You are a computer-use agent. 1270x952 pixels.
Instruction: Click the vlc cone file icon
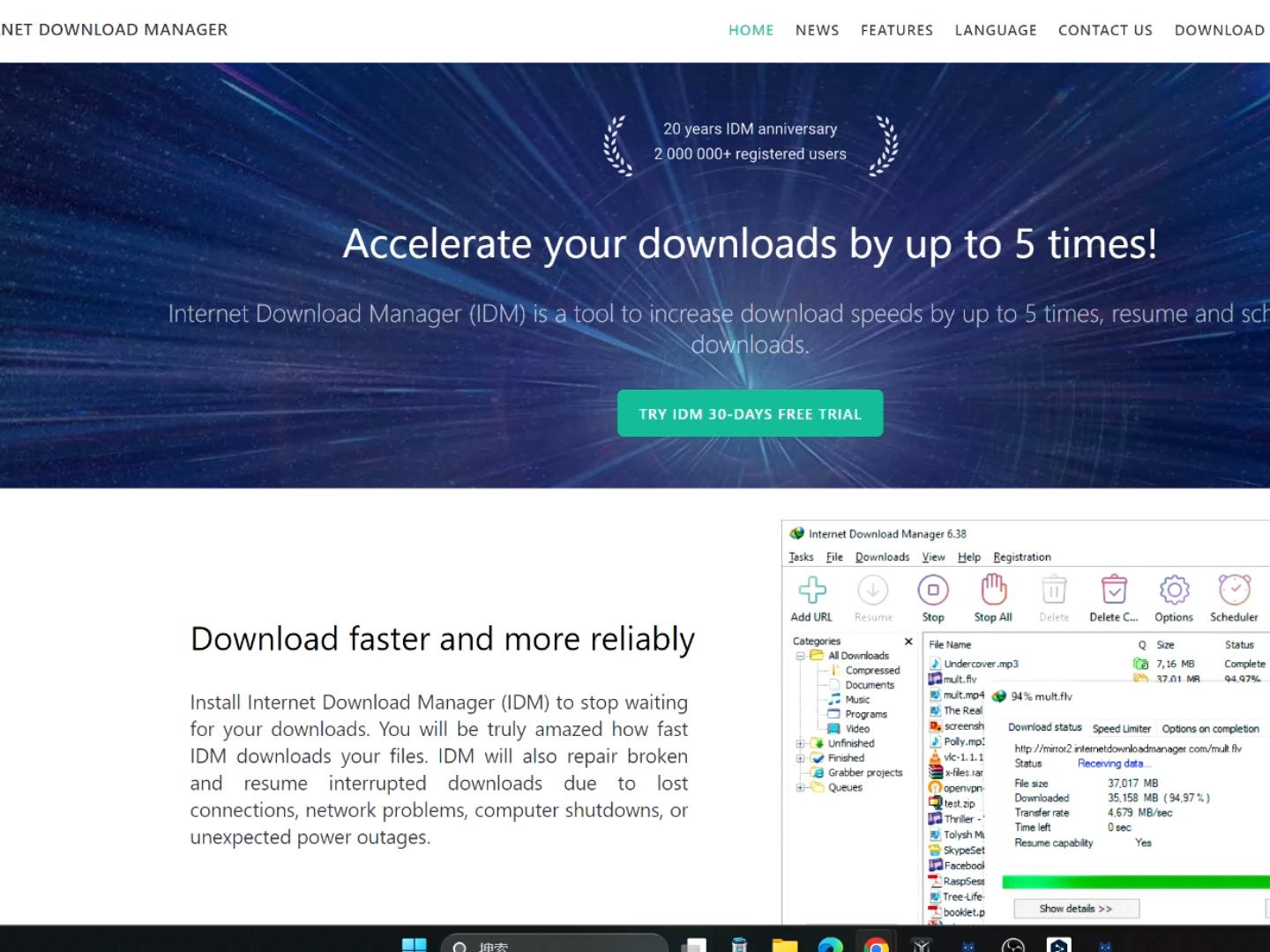coord(935,757)
